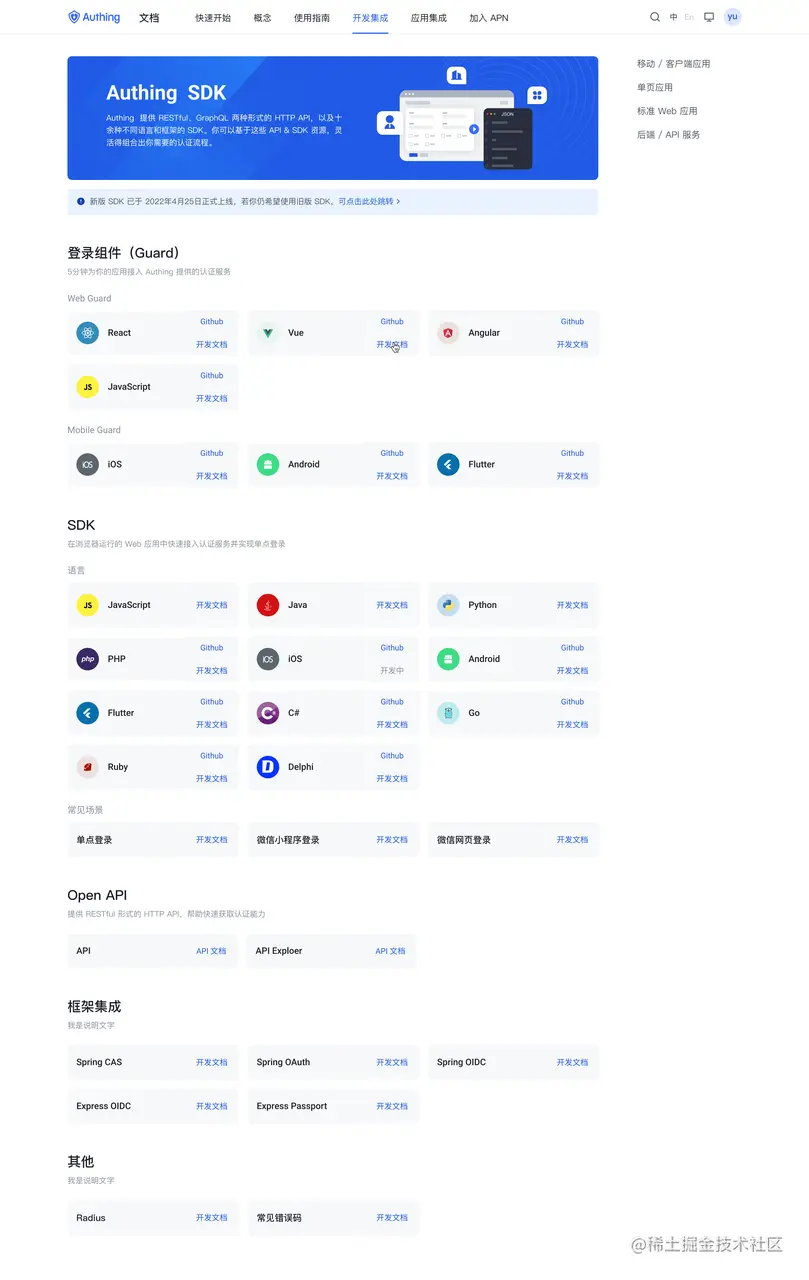Open Github link for C# SDK
The image size is (809, 1280).
point(392,702)
